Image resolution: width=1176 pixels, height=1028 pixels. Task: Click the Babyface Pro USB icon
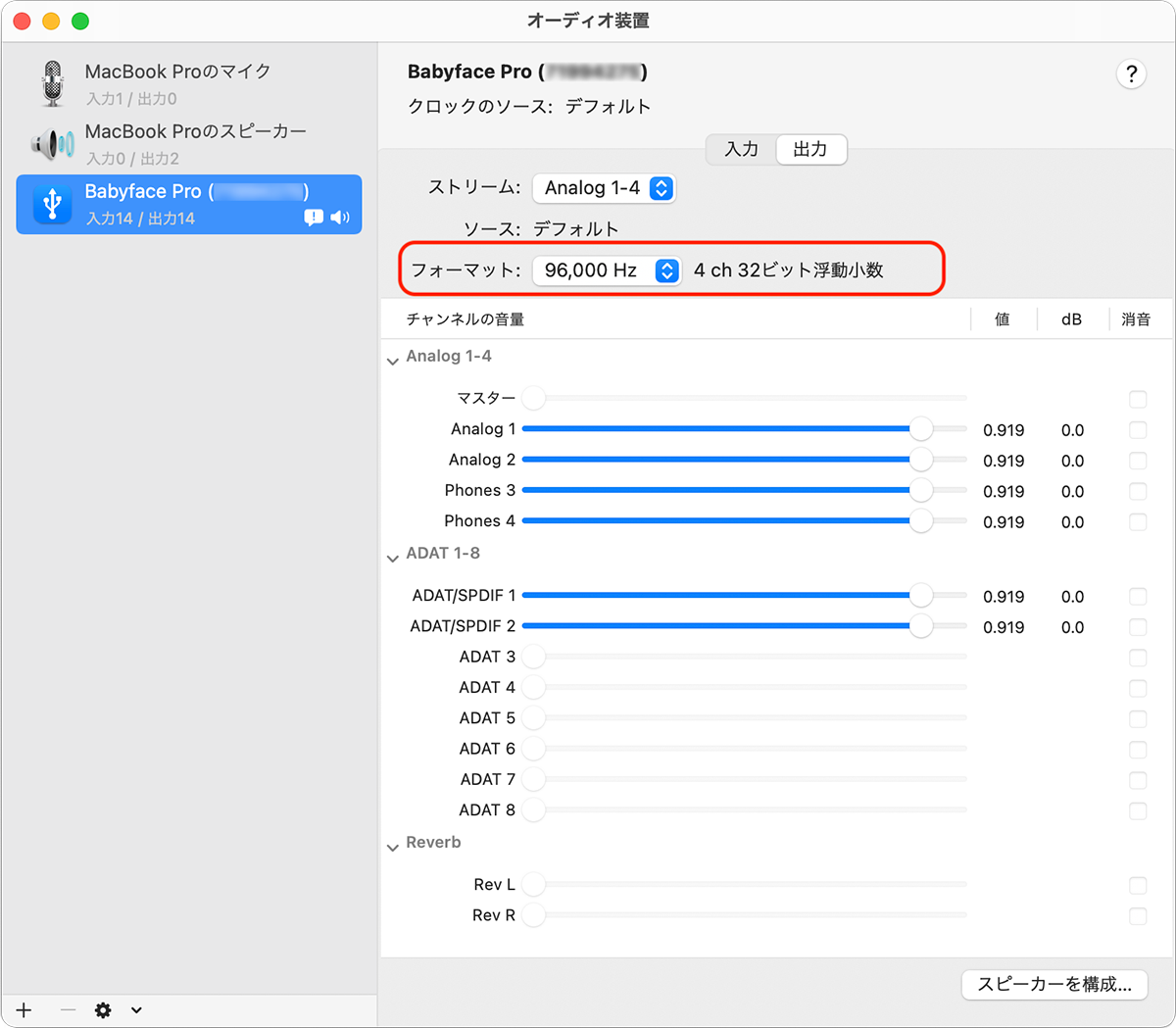click(x=53, y=204)
